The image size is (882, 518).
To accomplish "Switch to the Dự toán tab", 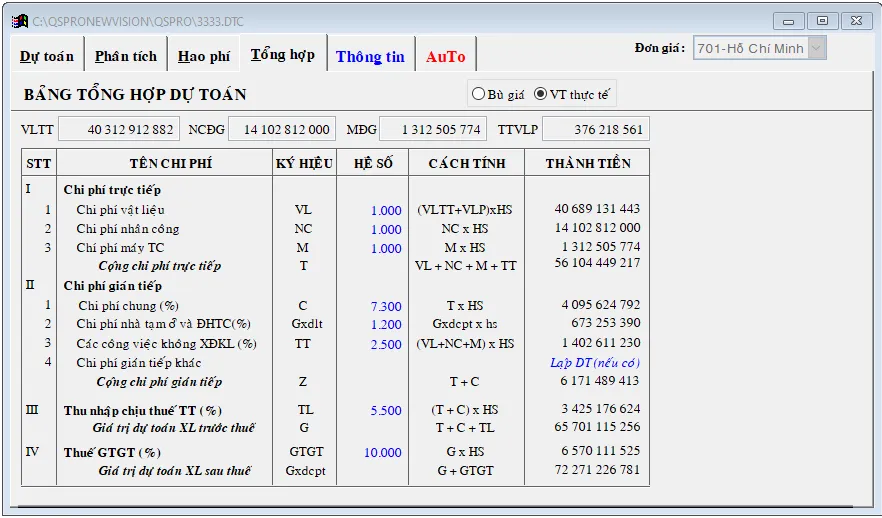I will [47, 56].
